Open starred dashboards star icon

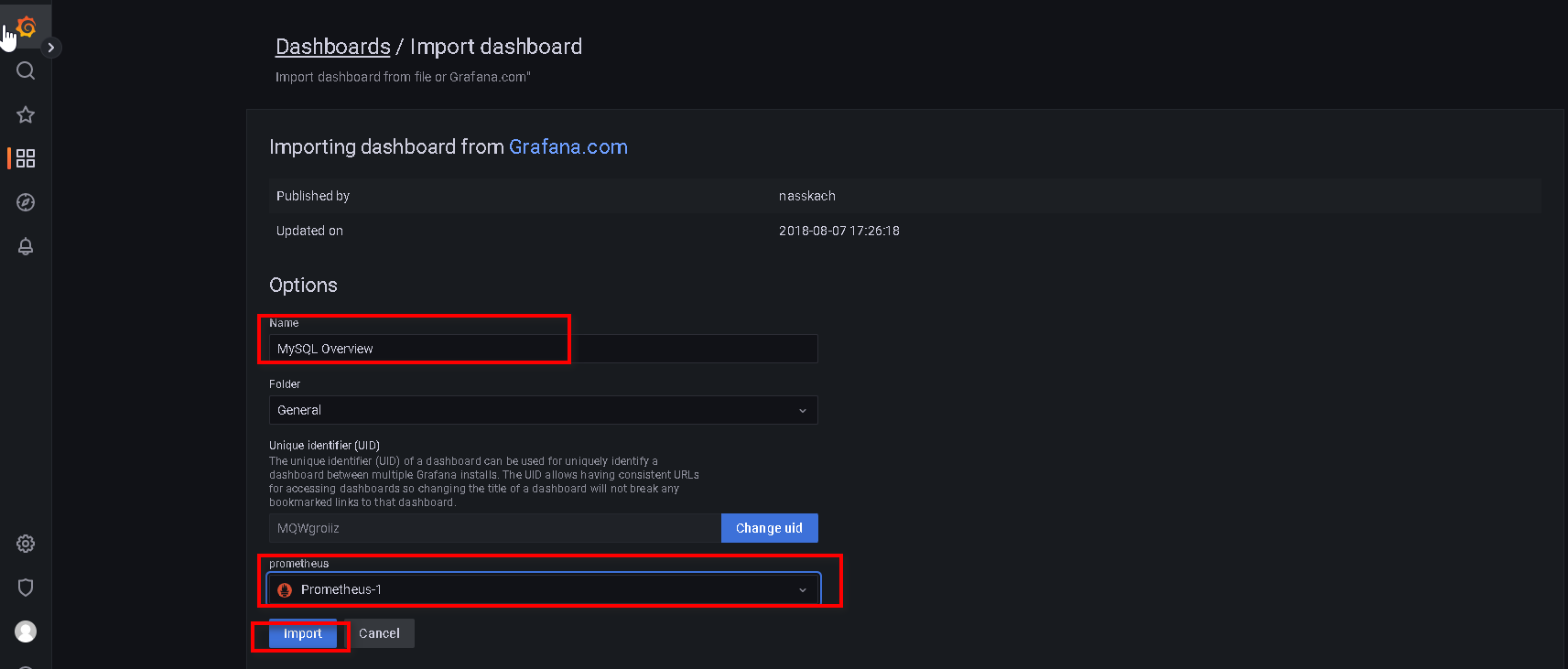coord(26,114)
